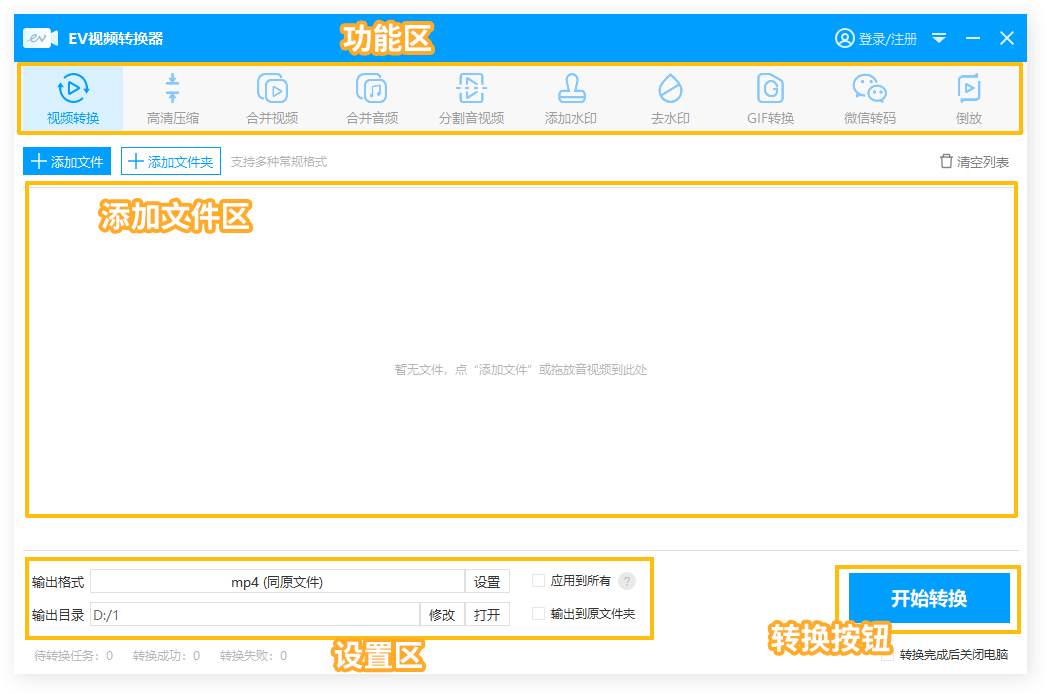Click 登录/注册 to sign in
The height and width of the screenshot is (694, 1047).
click(x=876, y=39)
